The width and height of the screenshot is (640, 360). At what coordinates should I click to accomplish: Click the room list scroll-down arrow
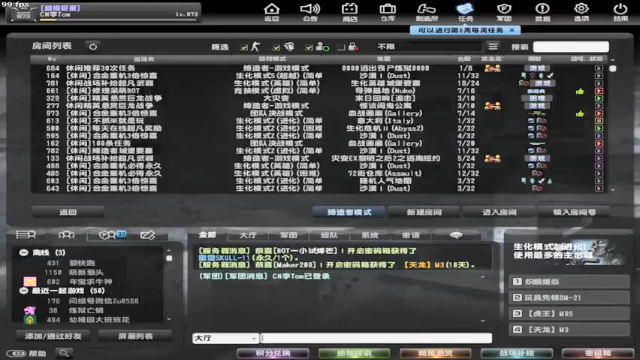612,190
